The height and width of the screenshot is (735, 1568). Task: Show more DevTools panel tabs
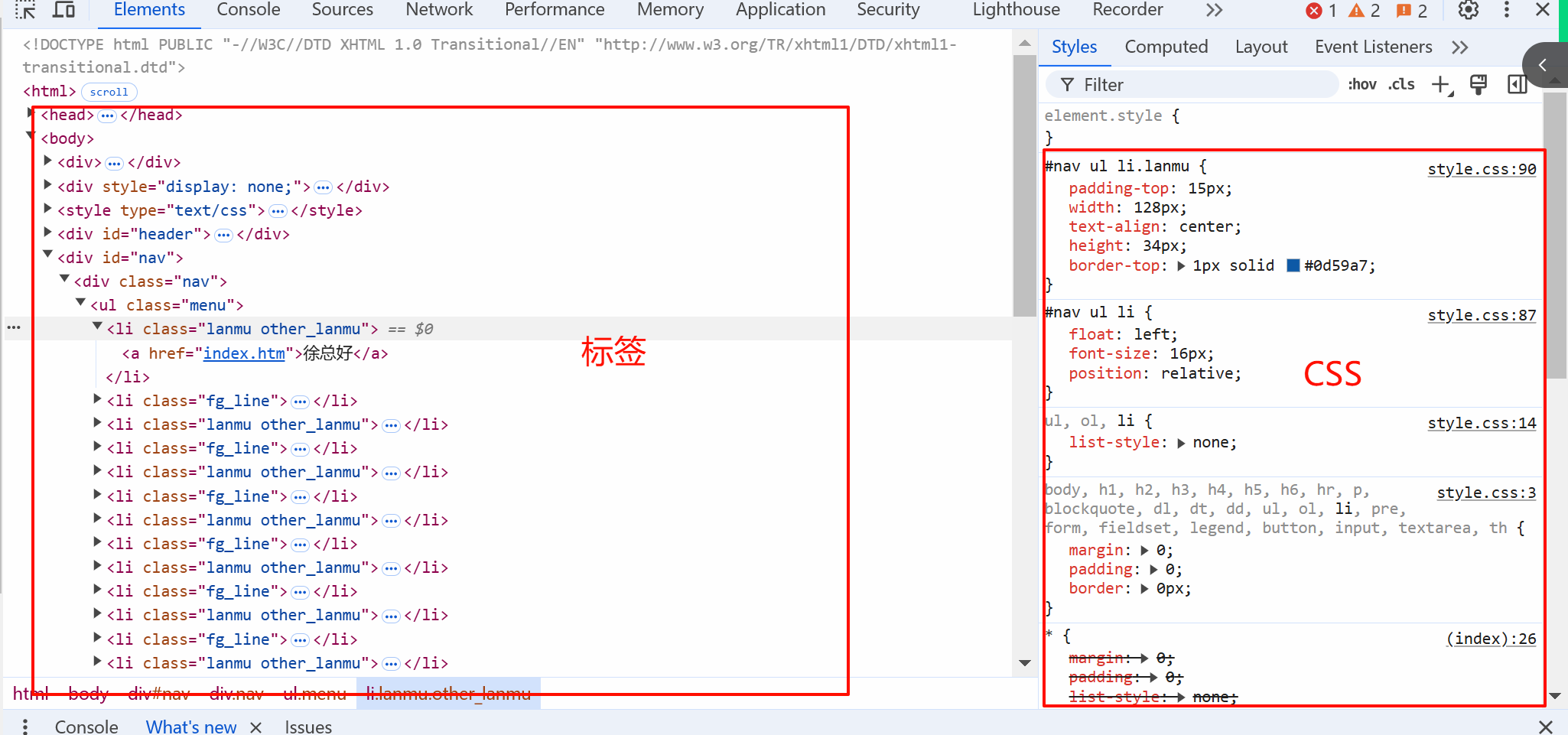click(1214, 10)
